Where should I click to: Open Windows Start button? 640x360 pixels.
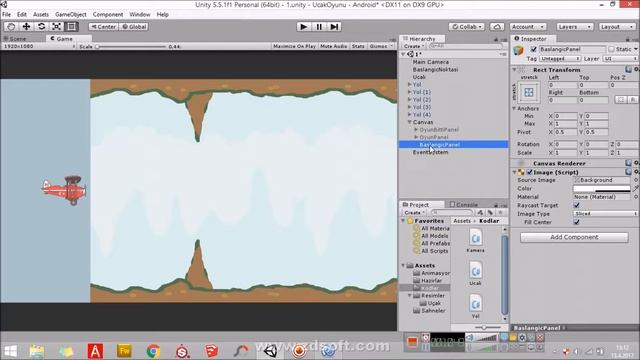[11, 351]
